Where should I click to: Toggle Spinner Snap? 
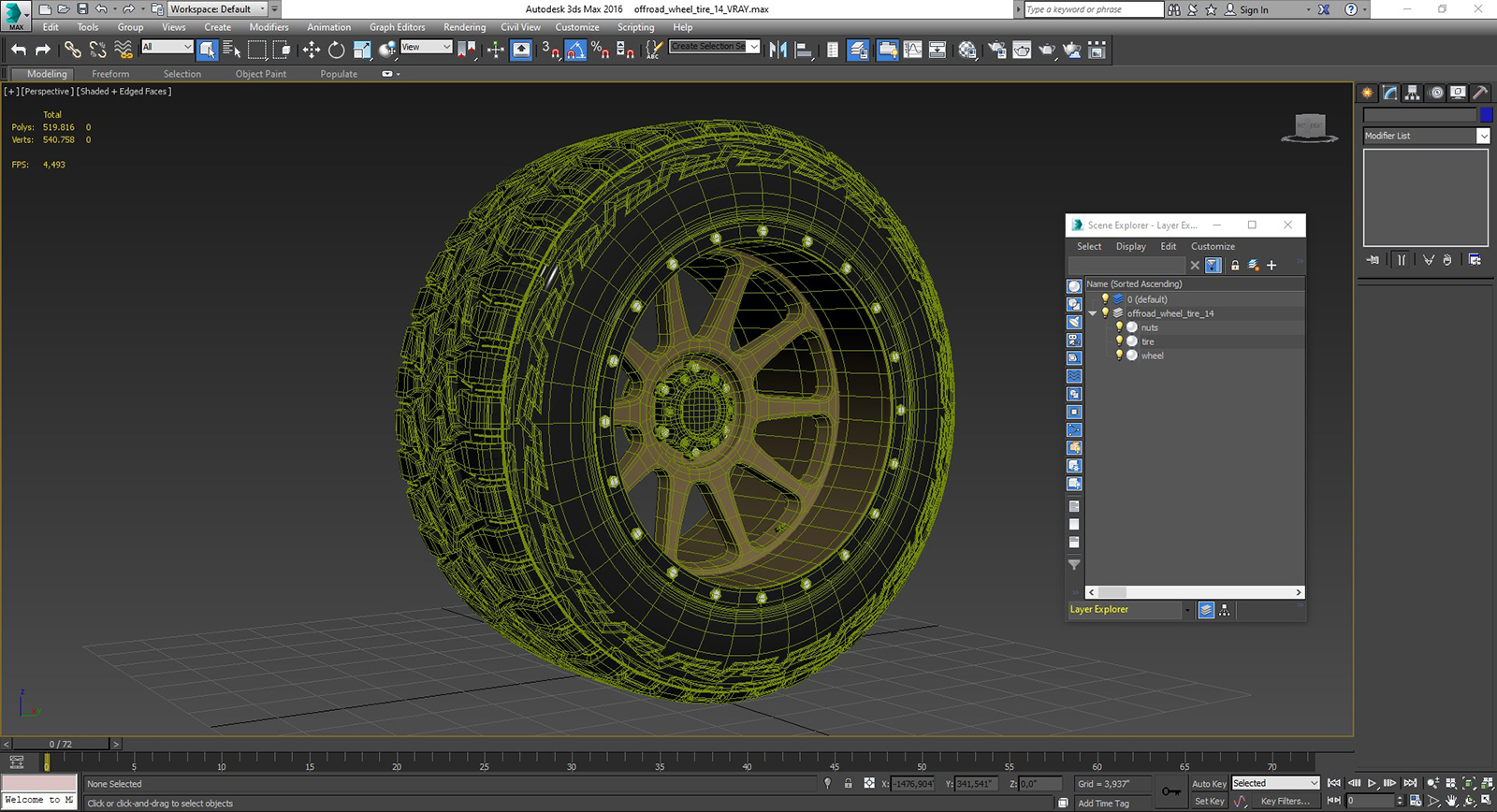pyautogui.click(x=625, y=50)
